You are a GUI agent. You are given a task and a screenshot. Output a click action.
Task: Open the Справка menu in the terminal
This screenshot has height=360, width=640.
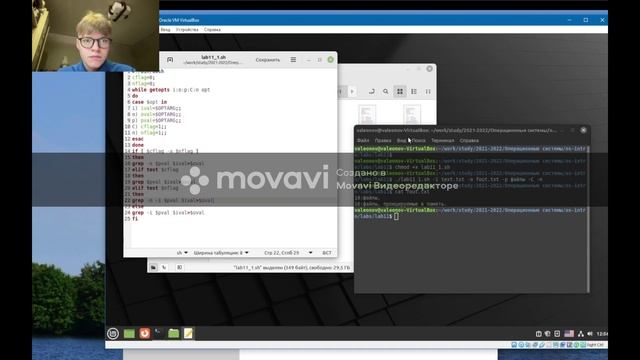tap(469, 140)
